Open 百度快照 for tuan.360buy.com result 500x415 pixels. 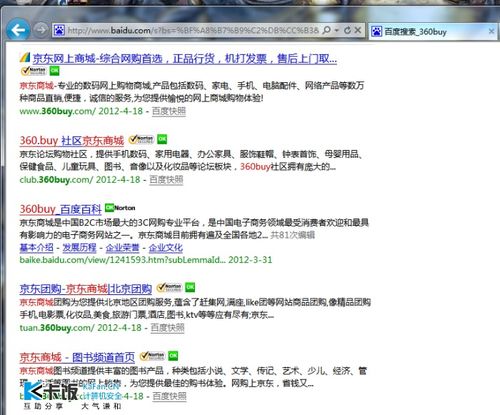click(x=167, y=328)
